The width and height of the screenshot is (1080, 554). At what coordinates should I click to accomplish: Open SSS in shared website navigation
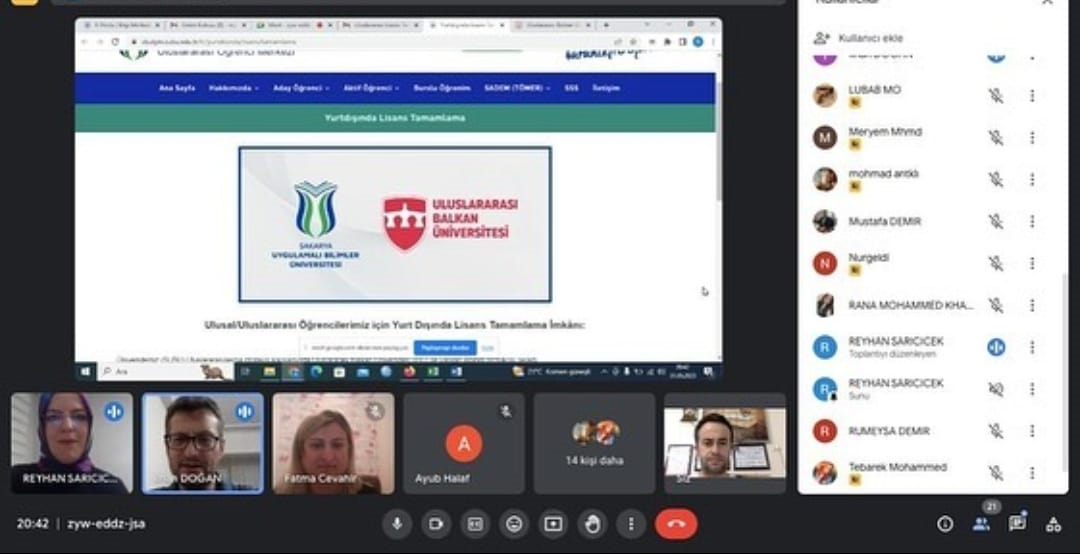(x=571, y=88)
